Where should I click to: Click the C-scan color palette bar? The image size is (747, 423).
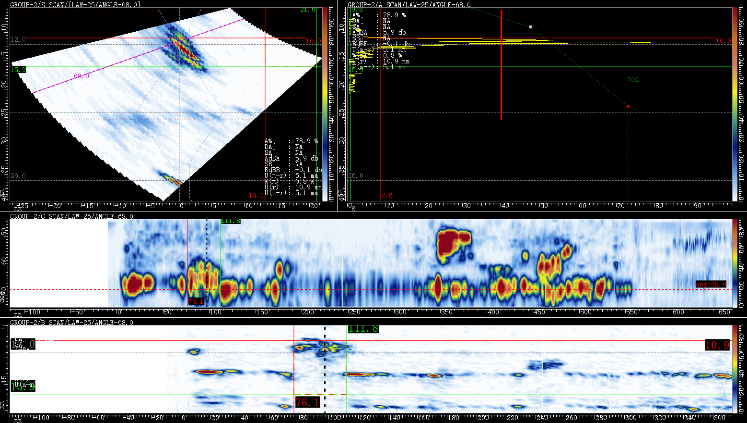[735, 263]
